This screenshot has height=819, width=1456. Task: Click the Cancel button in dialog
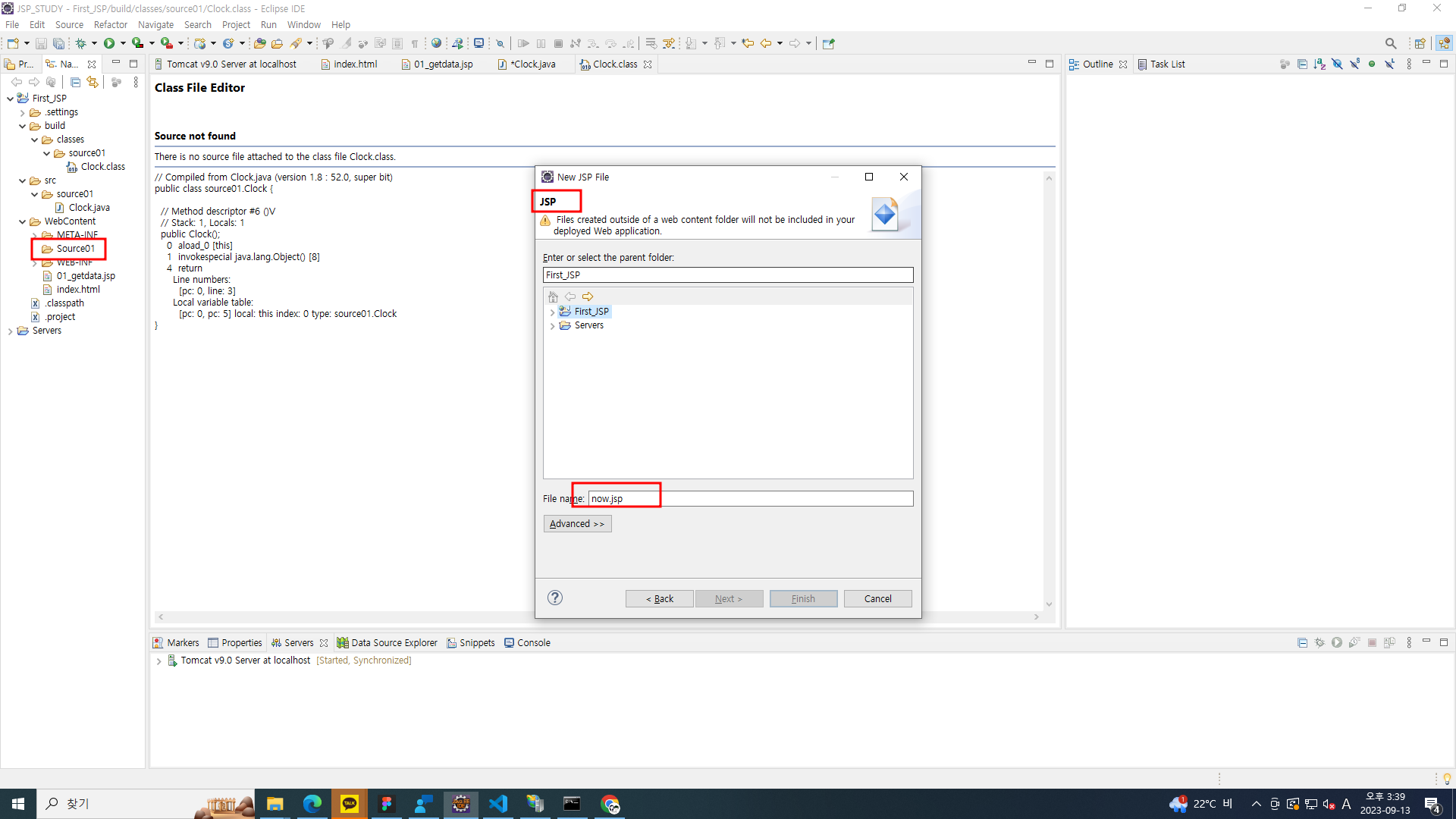877,598
